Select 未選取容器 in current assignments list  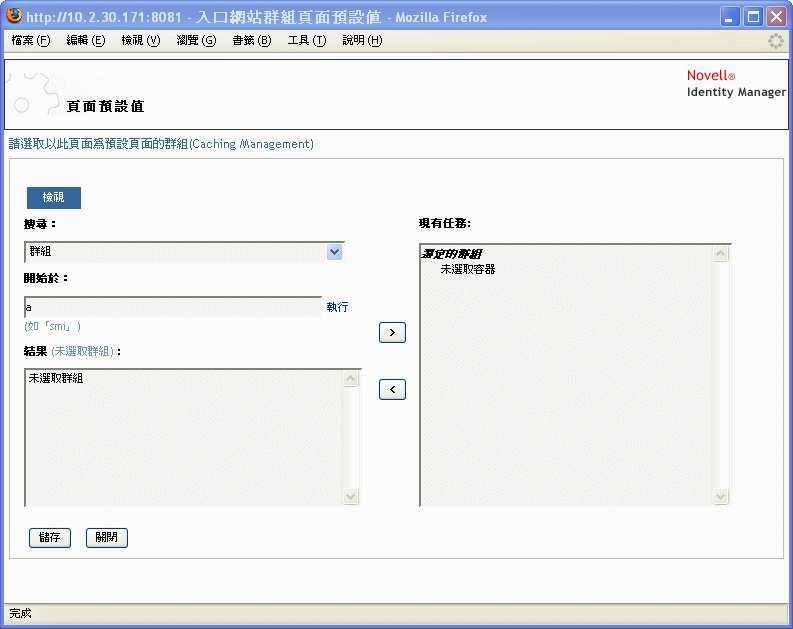pyautogui.click(x=468, y=269)
